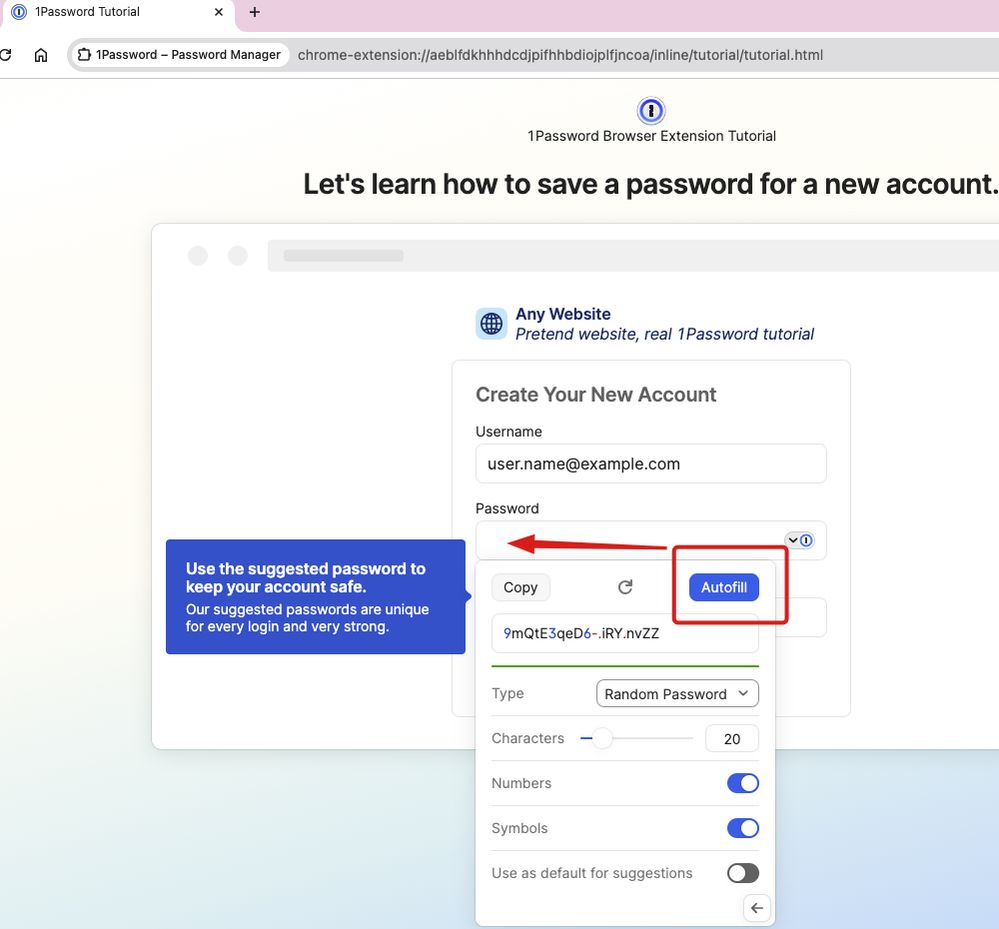Click the globe icon beside Any Website
This screenshot has width=999, height=929.
pos(491,323)
